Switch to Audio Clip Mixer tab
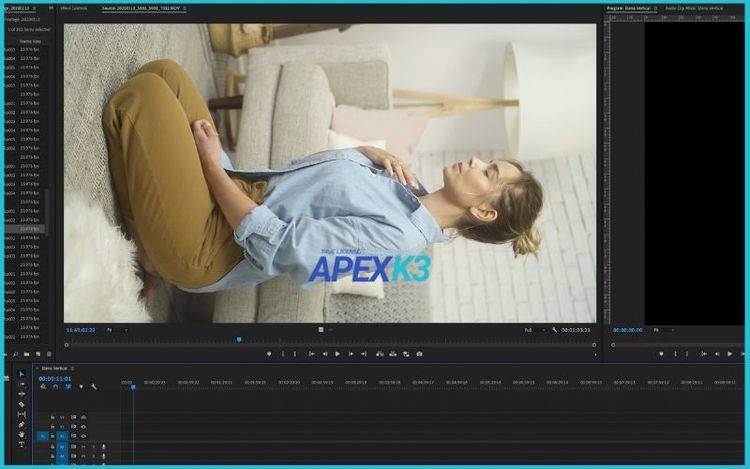 pyautogui.click(x=694, y=9)
